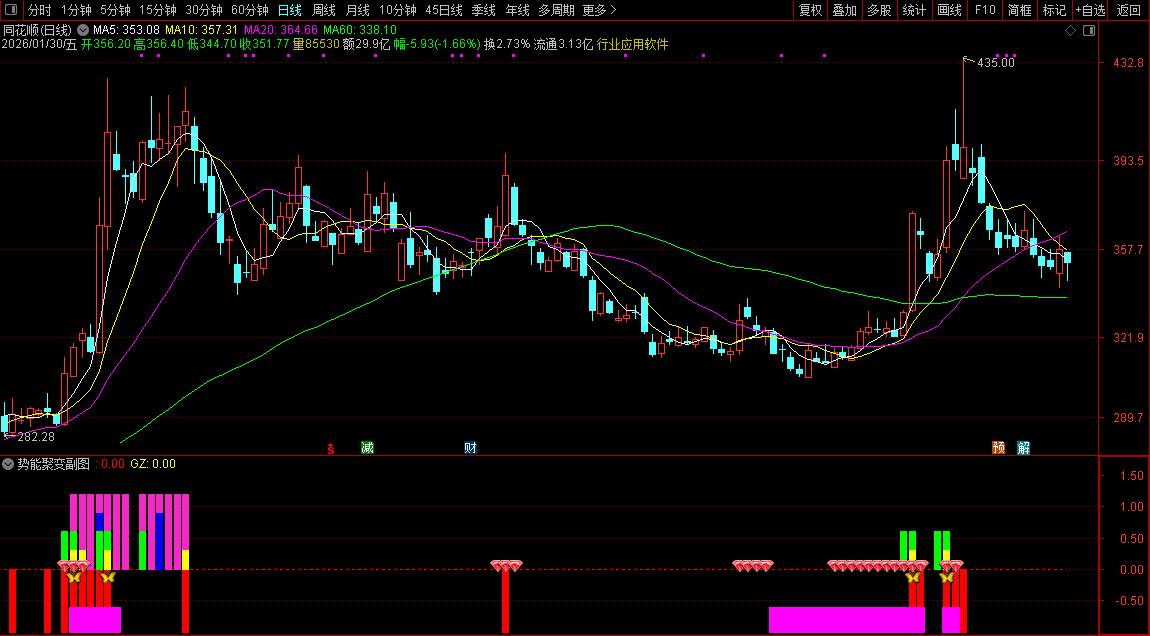Image resolution: width=1150 pixels, height=636 pixels.
Task: Open the orange 预 forecast marker
Action: tap(998, 447)
